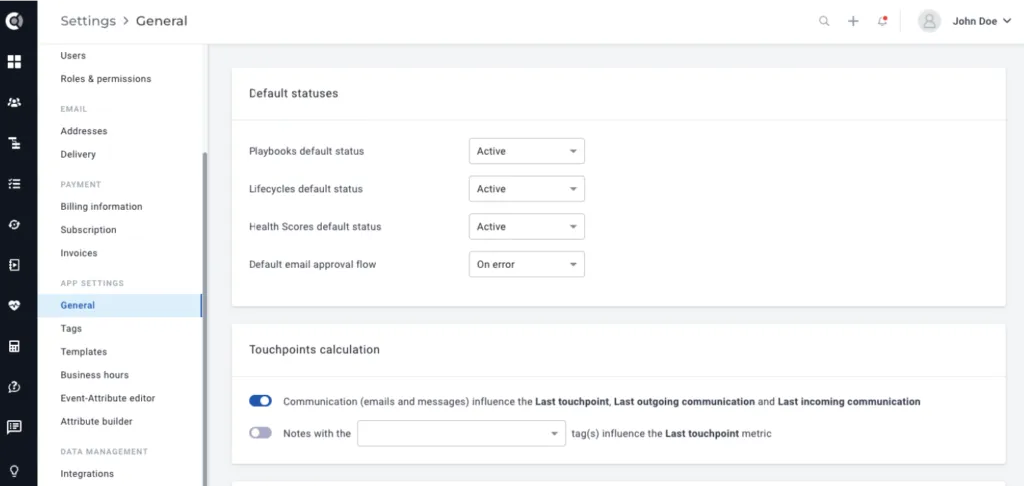Open the notifications bell icon
Screen dimensions: 1024x486
coord(882,21)
